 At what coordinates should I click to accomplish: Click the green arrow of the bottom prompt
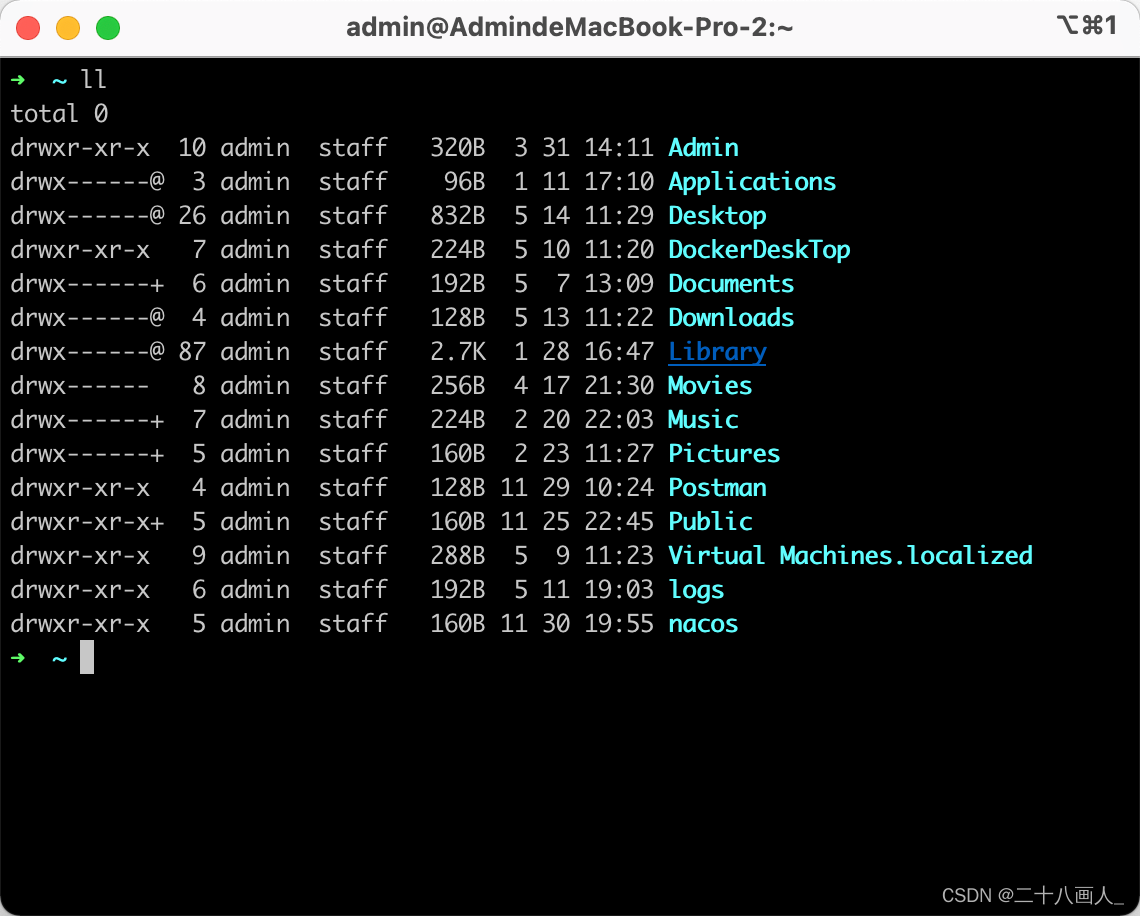tap(18, 658)
